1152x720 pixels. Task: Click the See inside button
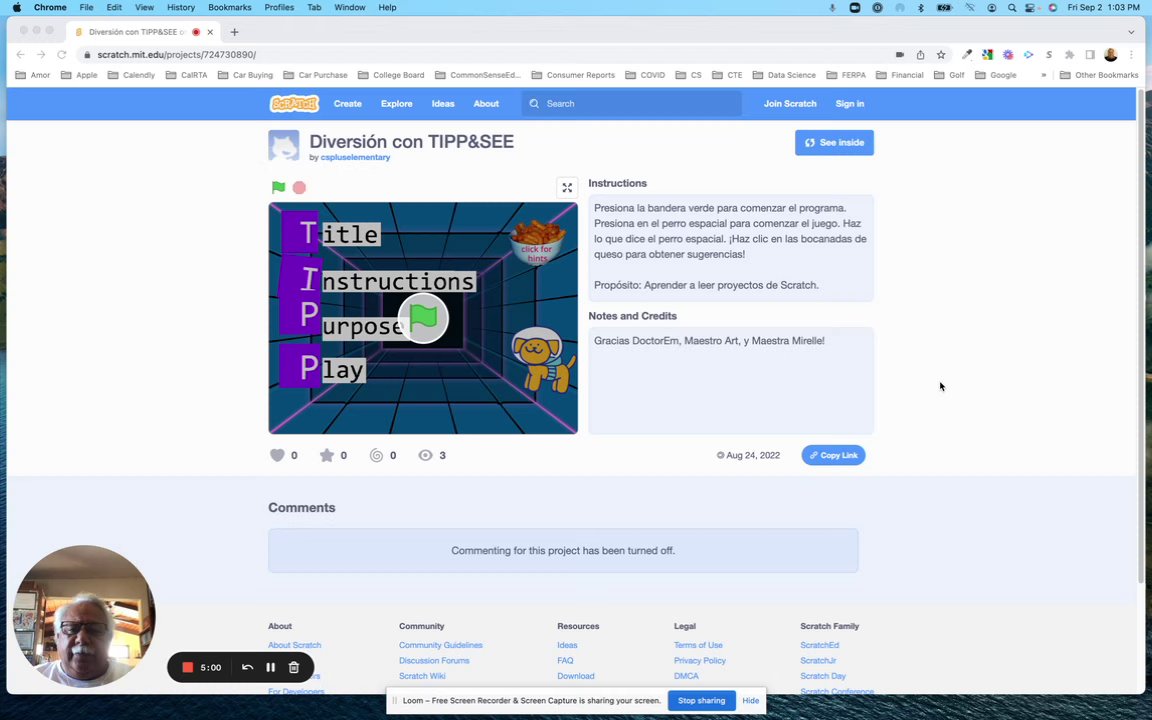pyautogui.click(x=834, y=143)
